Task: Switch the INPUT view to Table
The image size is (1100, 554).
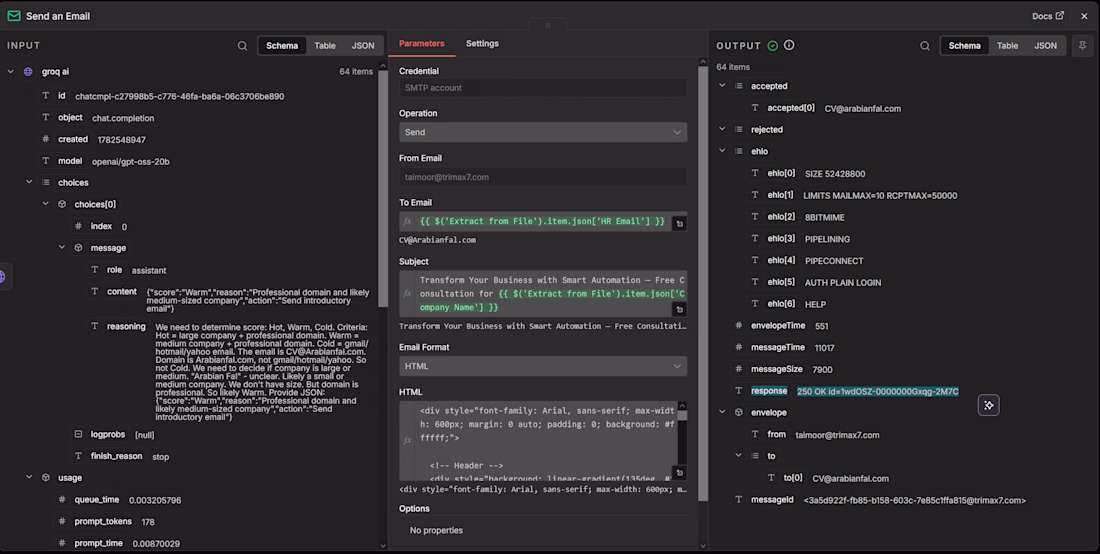Action: point(325,46)
